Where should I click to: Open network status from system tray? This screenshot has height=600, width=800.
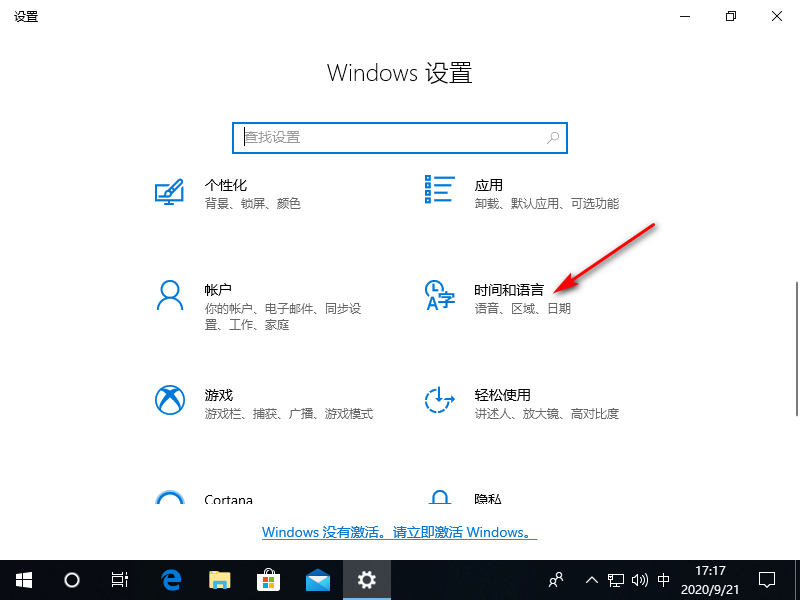click(x=616, y=580)
